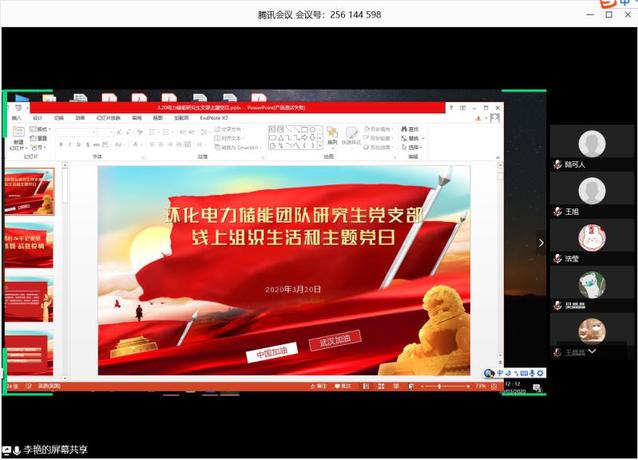Switch to the EndNote X7 tab

(x=213, y=118)
